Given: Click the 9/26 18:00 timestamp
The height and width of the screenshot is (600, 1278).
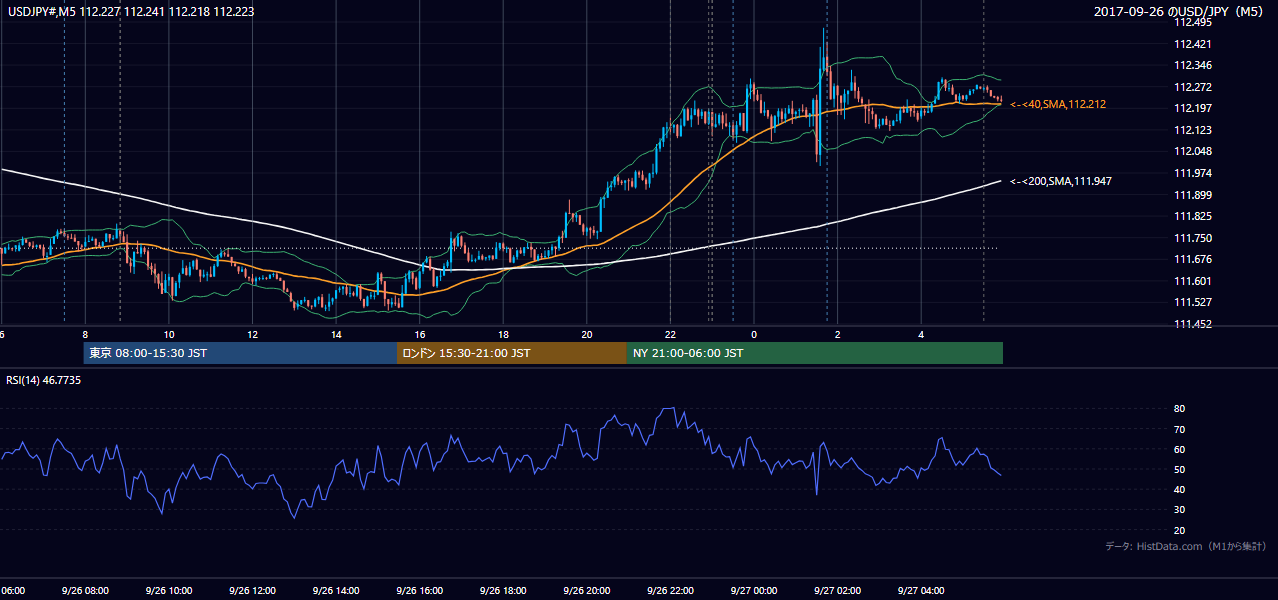Looking at the screenshot, I should (x=502, y=590).
